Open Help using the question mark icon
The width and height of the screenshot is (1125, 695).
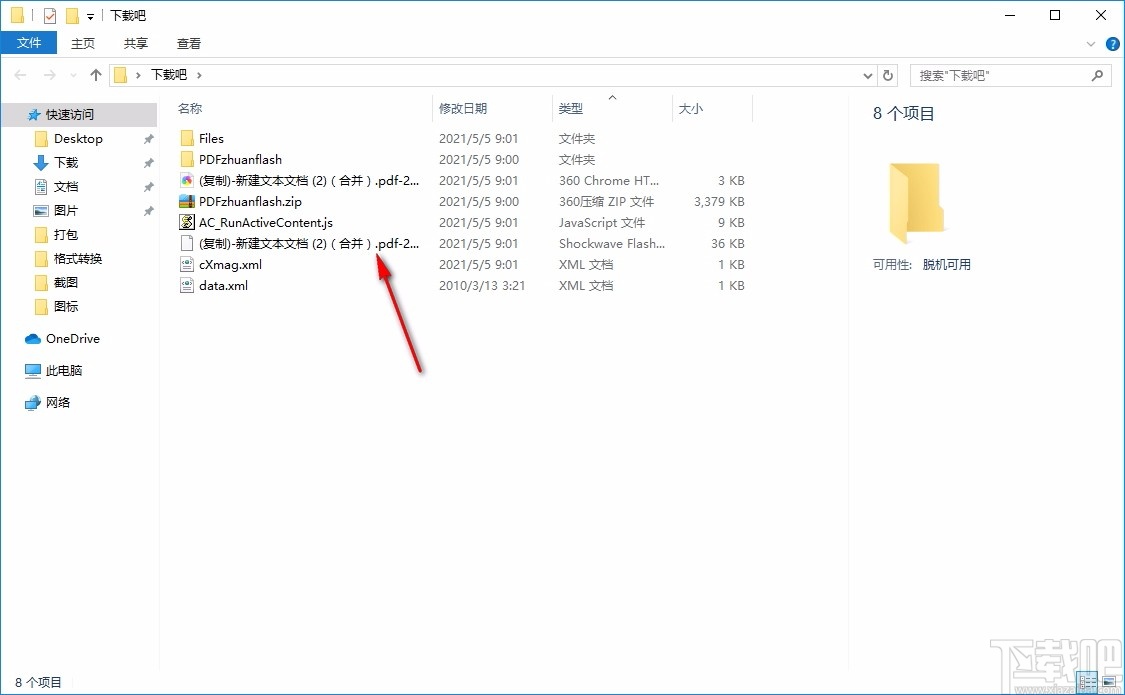pyautogui.click(x=1112, y=44)
